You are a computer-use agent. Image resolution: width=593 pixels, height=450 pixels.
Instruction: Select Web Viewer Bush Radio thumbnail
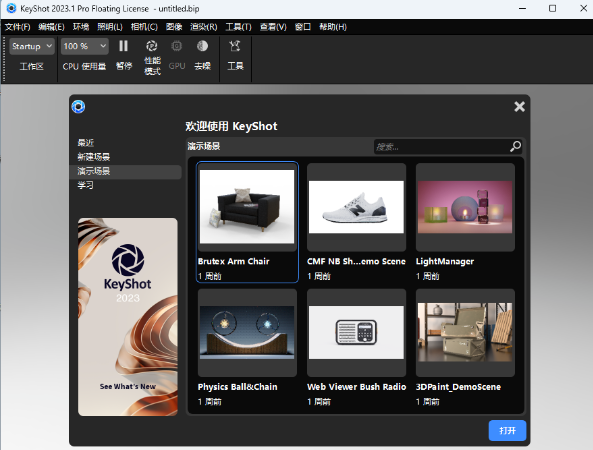356,332
